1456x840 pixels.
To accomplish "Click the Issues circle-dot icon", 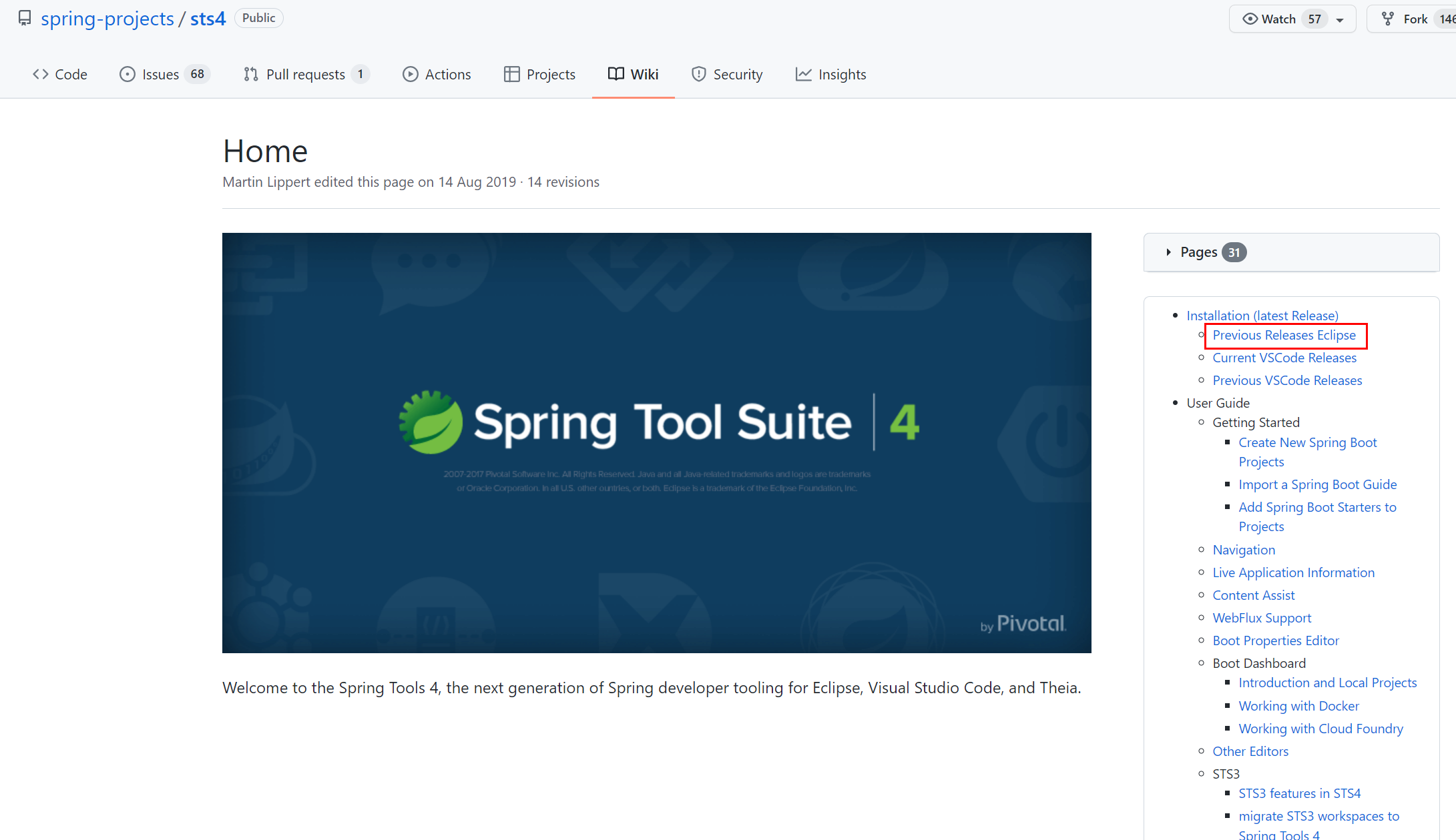I will (127, 74).
